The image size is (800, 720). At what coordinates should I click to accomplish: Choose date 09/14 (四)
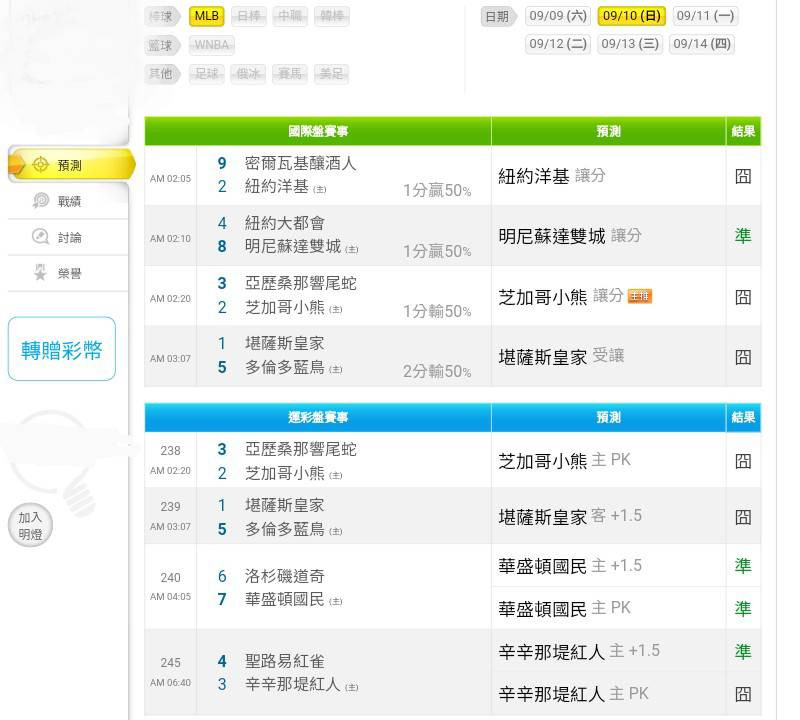702,44
